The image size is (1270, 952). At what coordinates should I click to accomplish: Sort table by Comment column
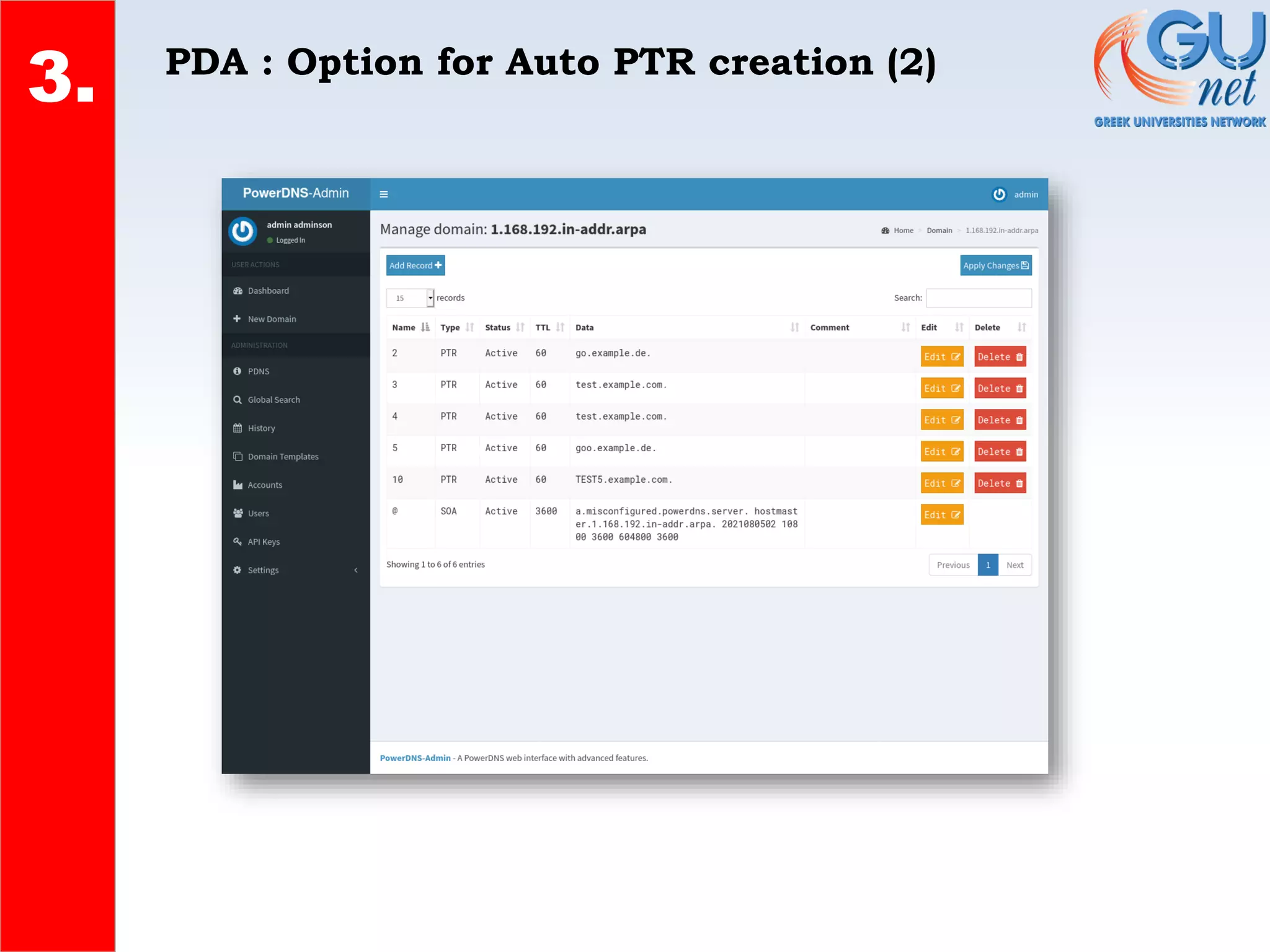coord(860,327)
